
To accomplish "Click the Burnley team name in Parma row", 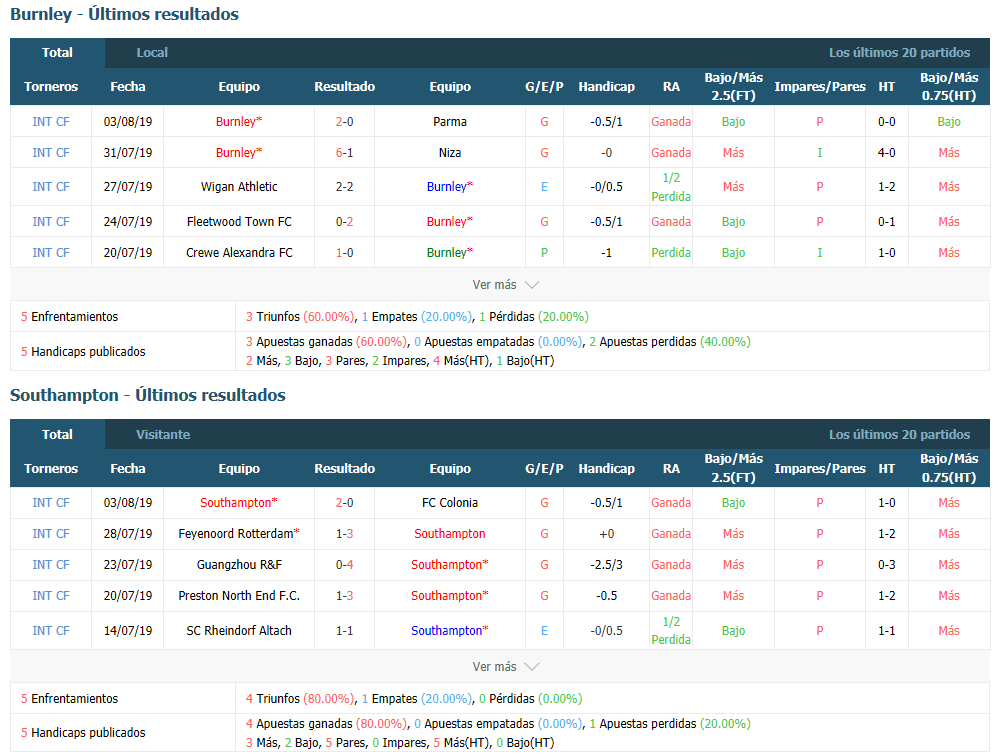I will (x=239, y=122).
